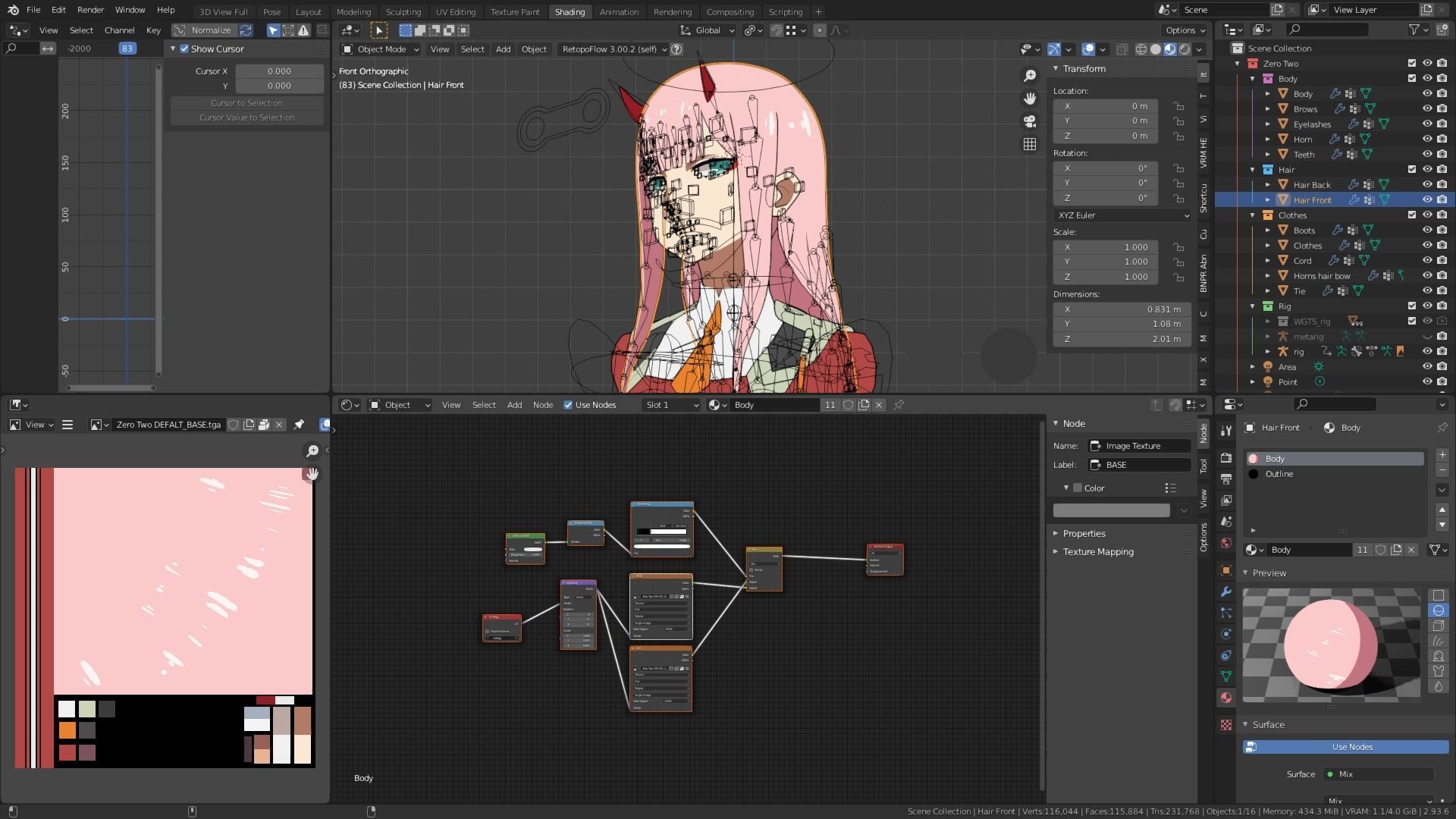
Task: Open the Modifiers properties wrench tab
Action: [x=1225, y=591]
